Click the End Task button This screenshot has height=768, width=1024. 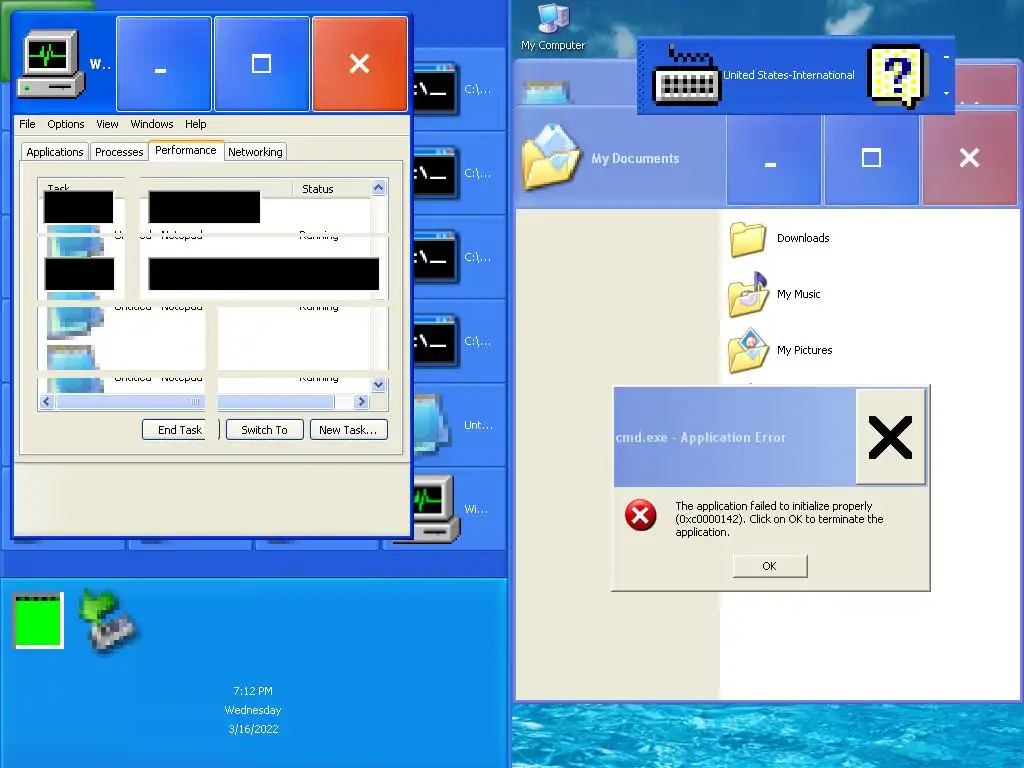[x=180, y=430]
